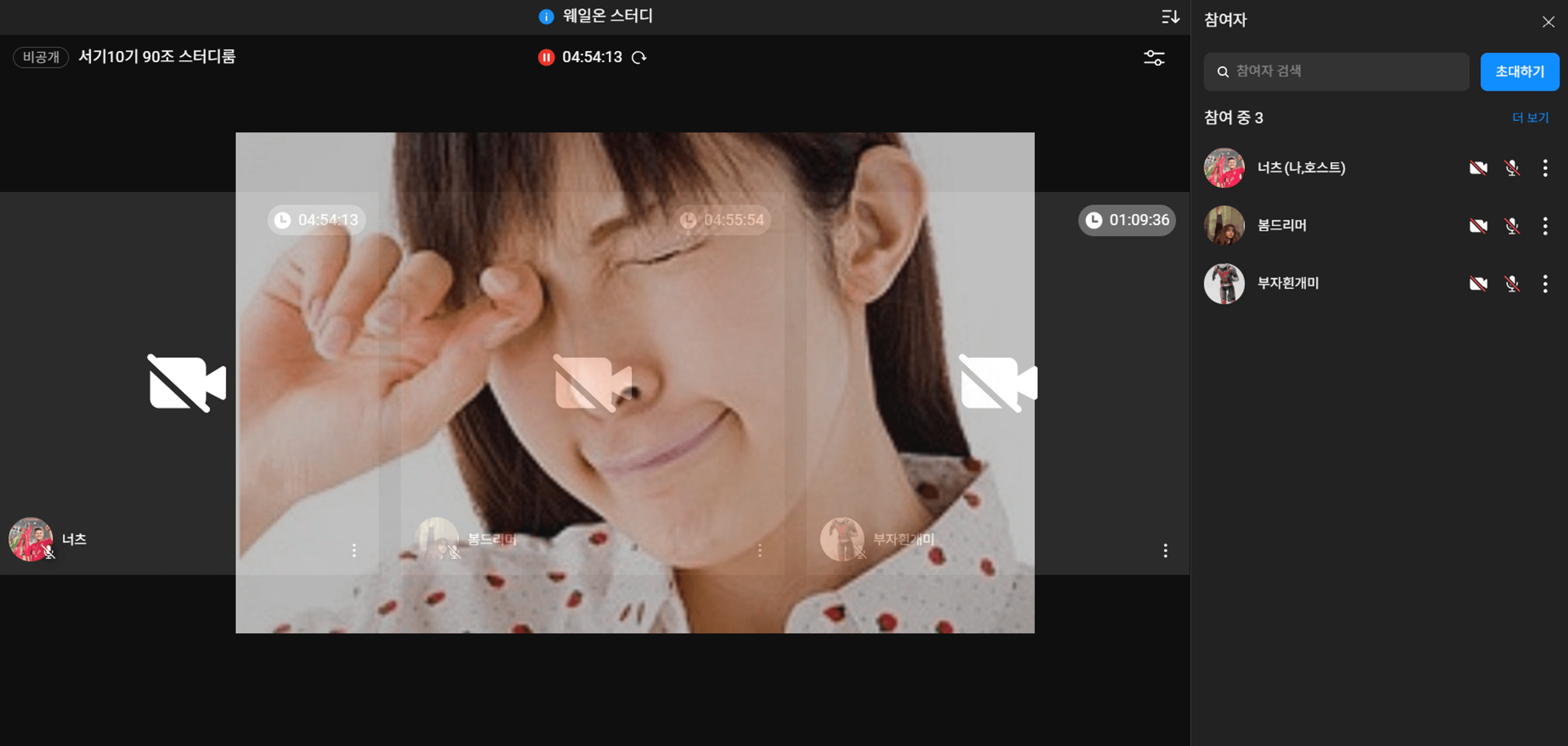Click the 참여자 검색 search field
The image size is (1568, 746).
pyautogui.click(x=1337, y=72)
